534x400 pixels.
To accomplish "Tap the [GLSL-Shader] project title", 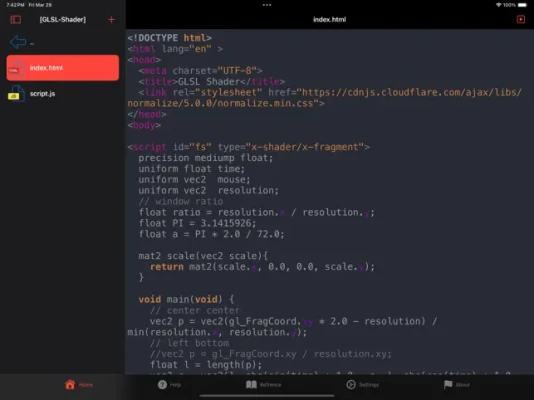I will tap(63, 20).
